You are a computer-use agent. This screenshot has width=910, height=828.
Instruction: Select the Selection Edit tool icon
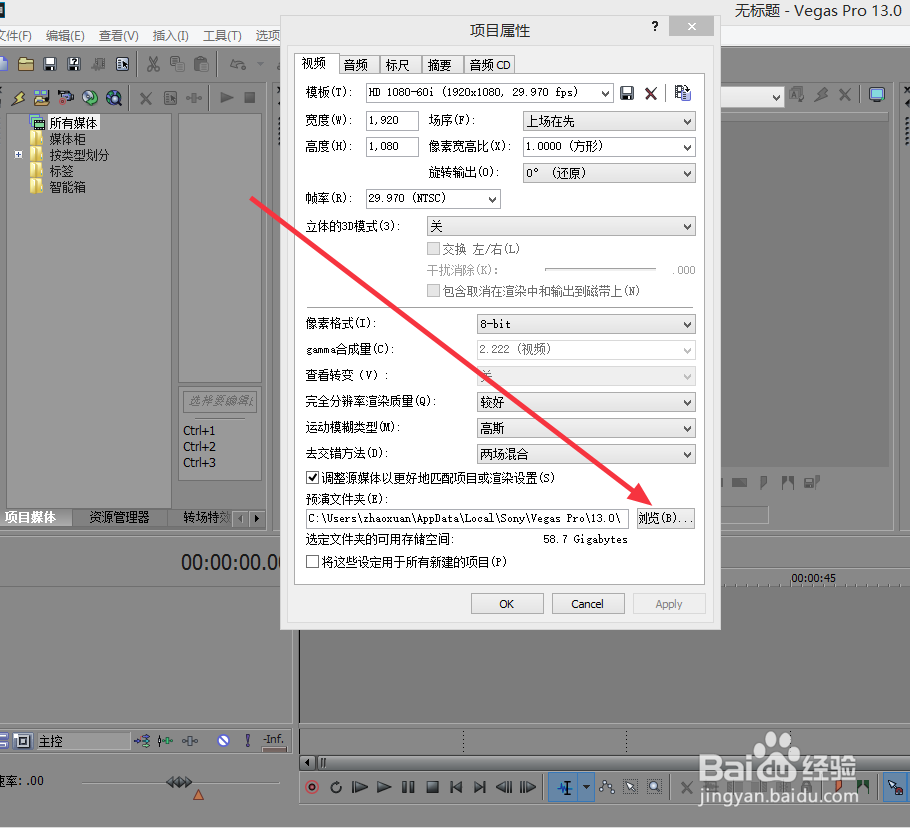point(631,787)
